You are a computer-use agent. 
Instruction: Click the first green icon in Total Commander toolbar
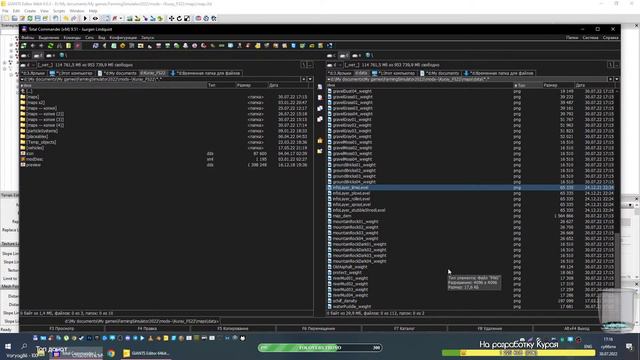tap(24, 46)
